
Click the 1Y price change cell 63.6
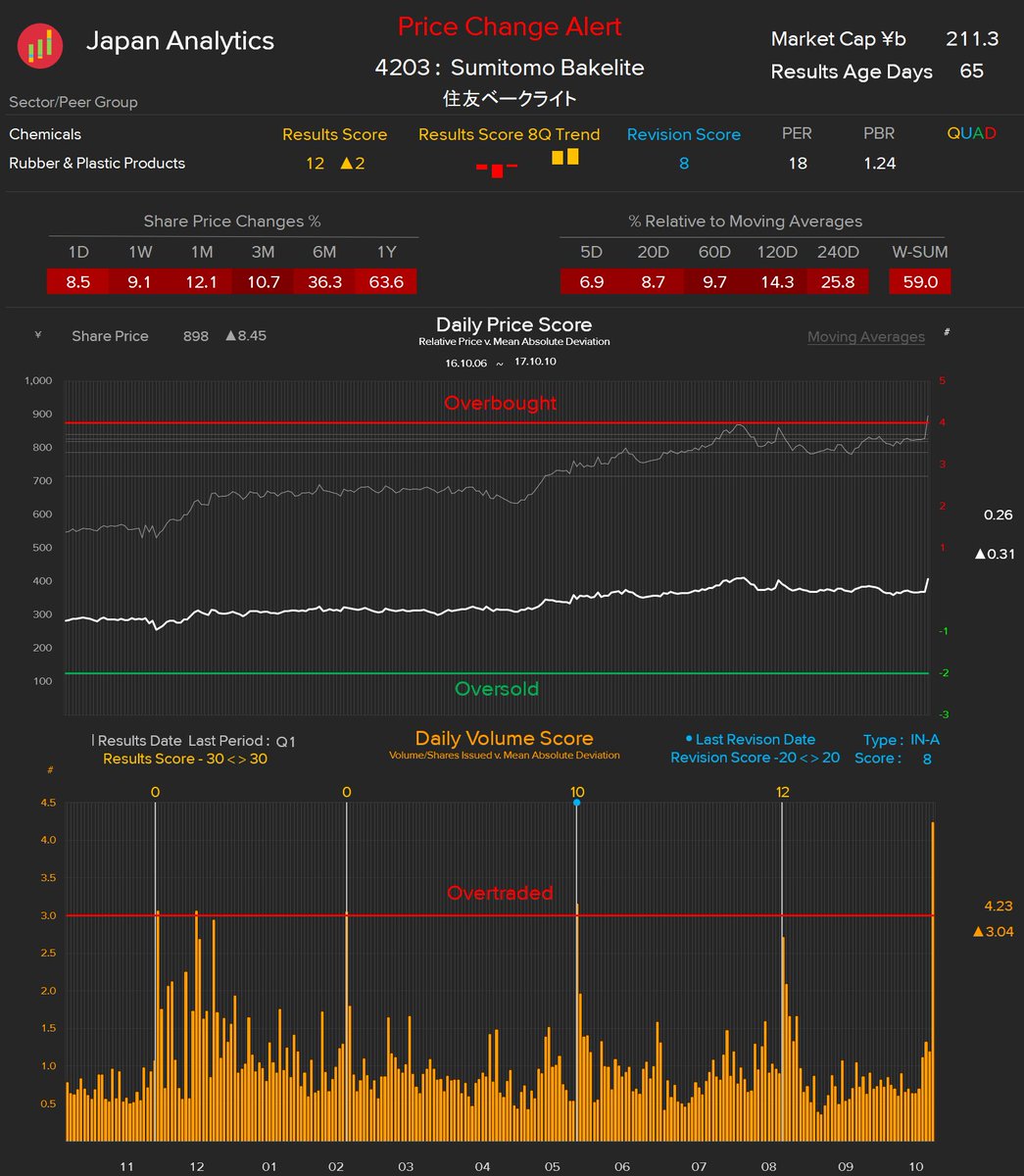pos(386,281)
